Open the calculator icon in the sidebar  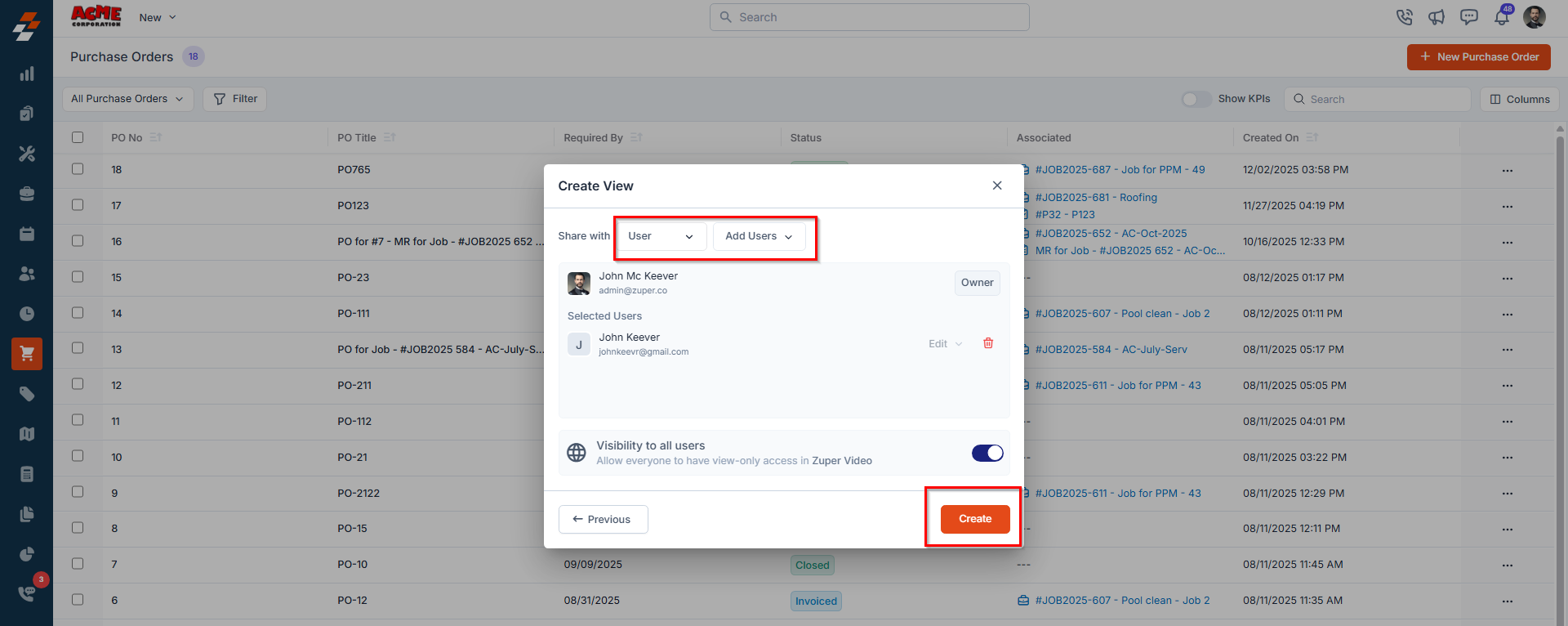(x=27, y=474)
